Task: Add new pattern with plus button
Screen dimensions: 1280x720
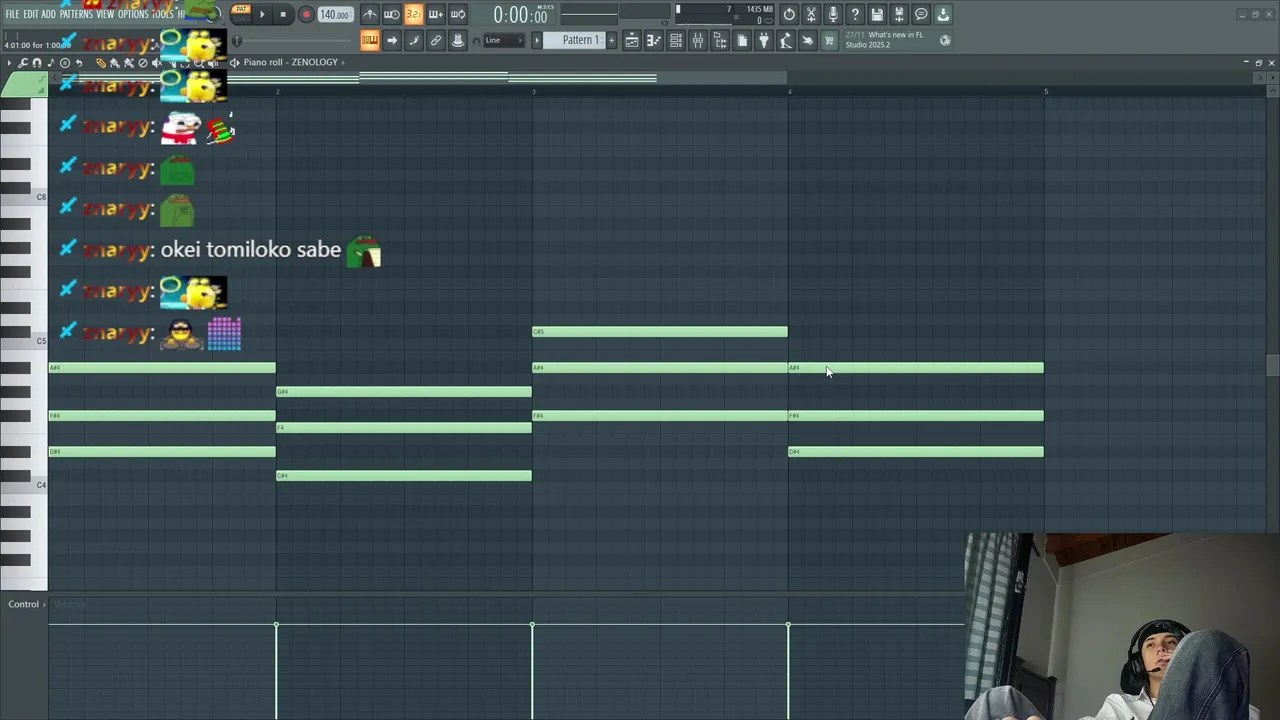Action: 611,40
